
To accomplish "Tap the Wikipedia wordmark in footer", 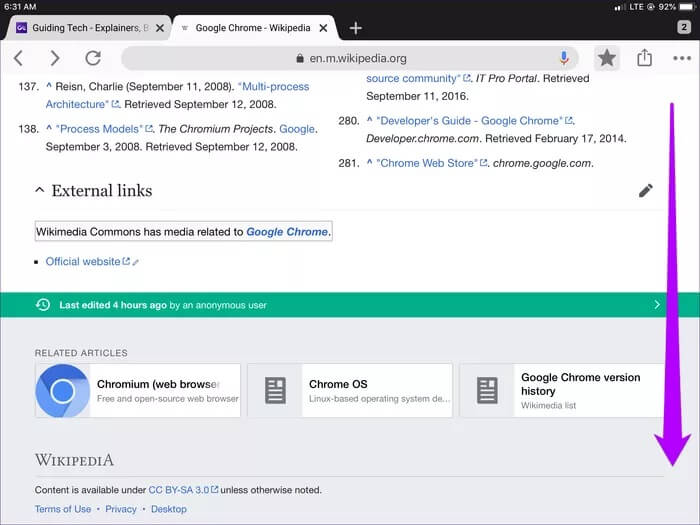I will point(74,460).
